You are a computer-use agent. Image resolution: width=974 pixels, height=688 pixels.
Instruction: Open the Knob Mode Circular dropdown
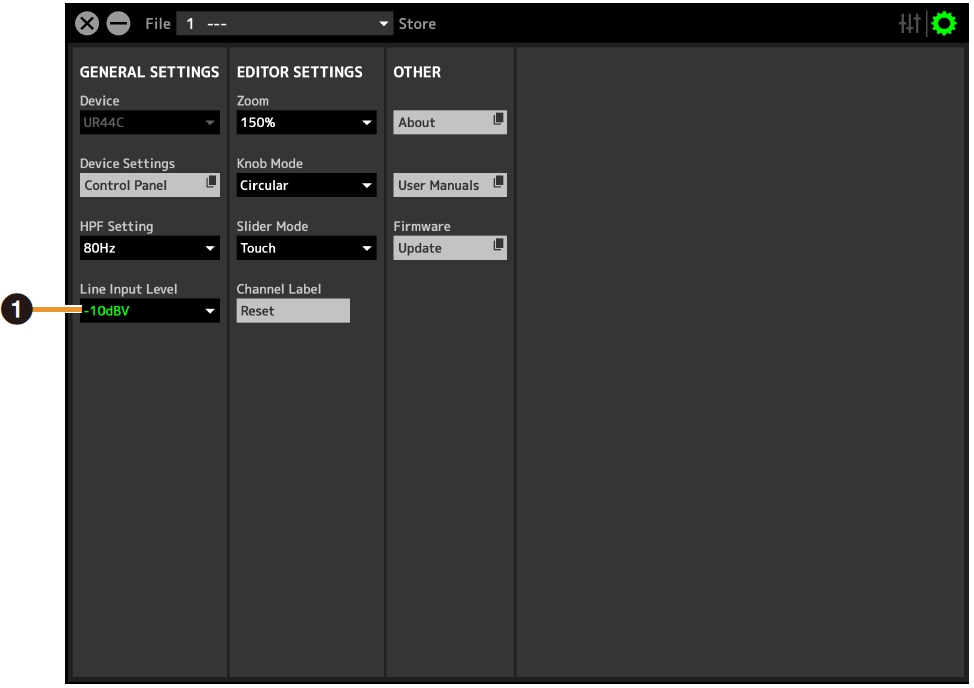[x=306, y=186]
